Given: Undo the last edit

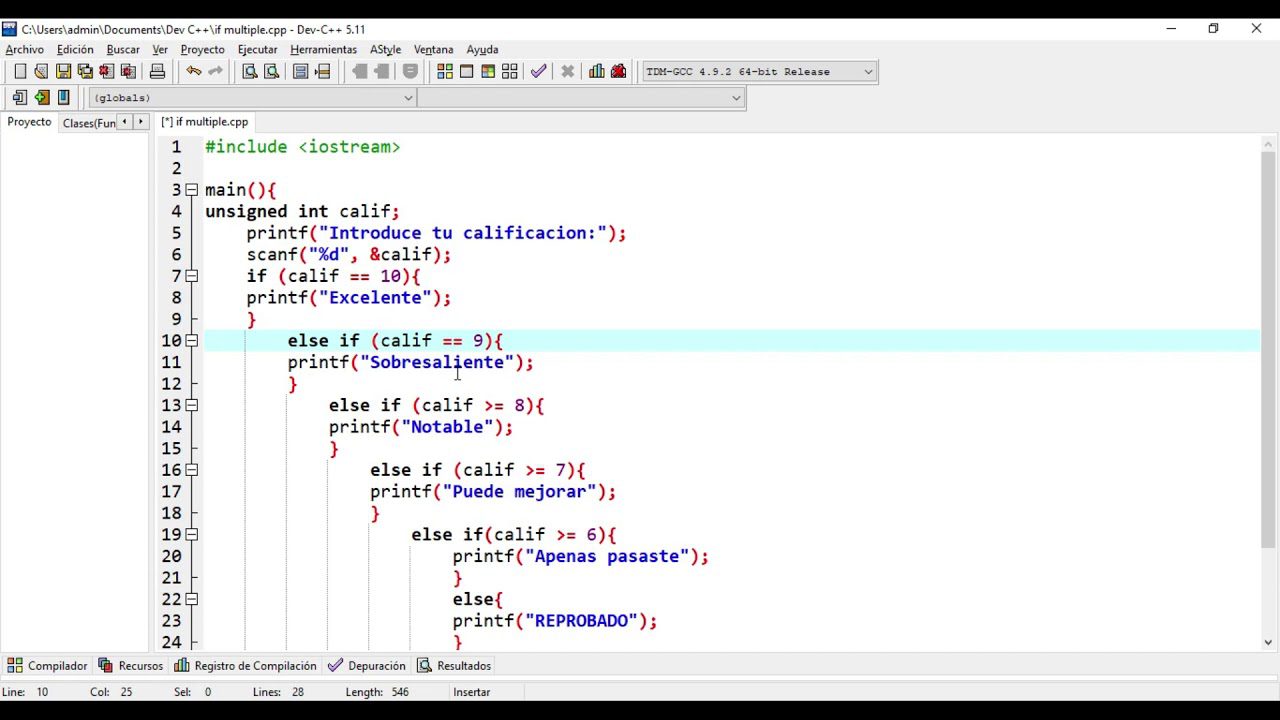Looking at the screenshot, I should click(194, 71).
